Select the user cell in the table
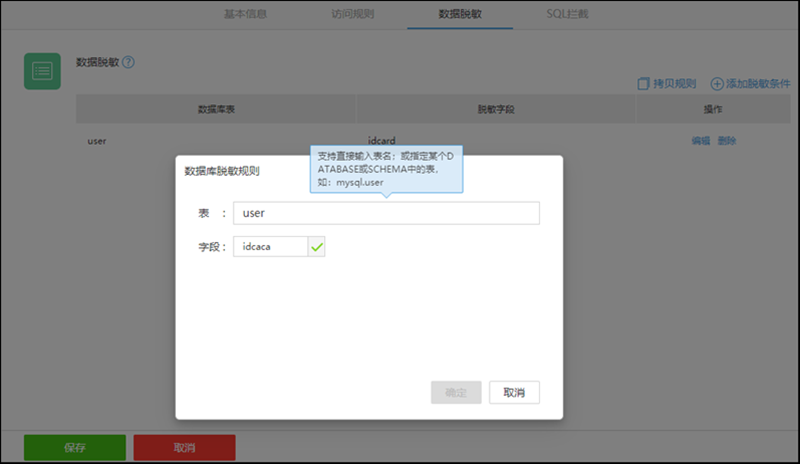 (97, 141)
